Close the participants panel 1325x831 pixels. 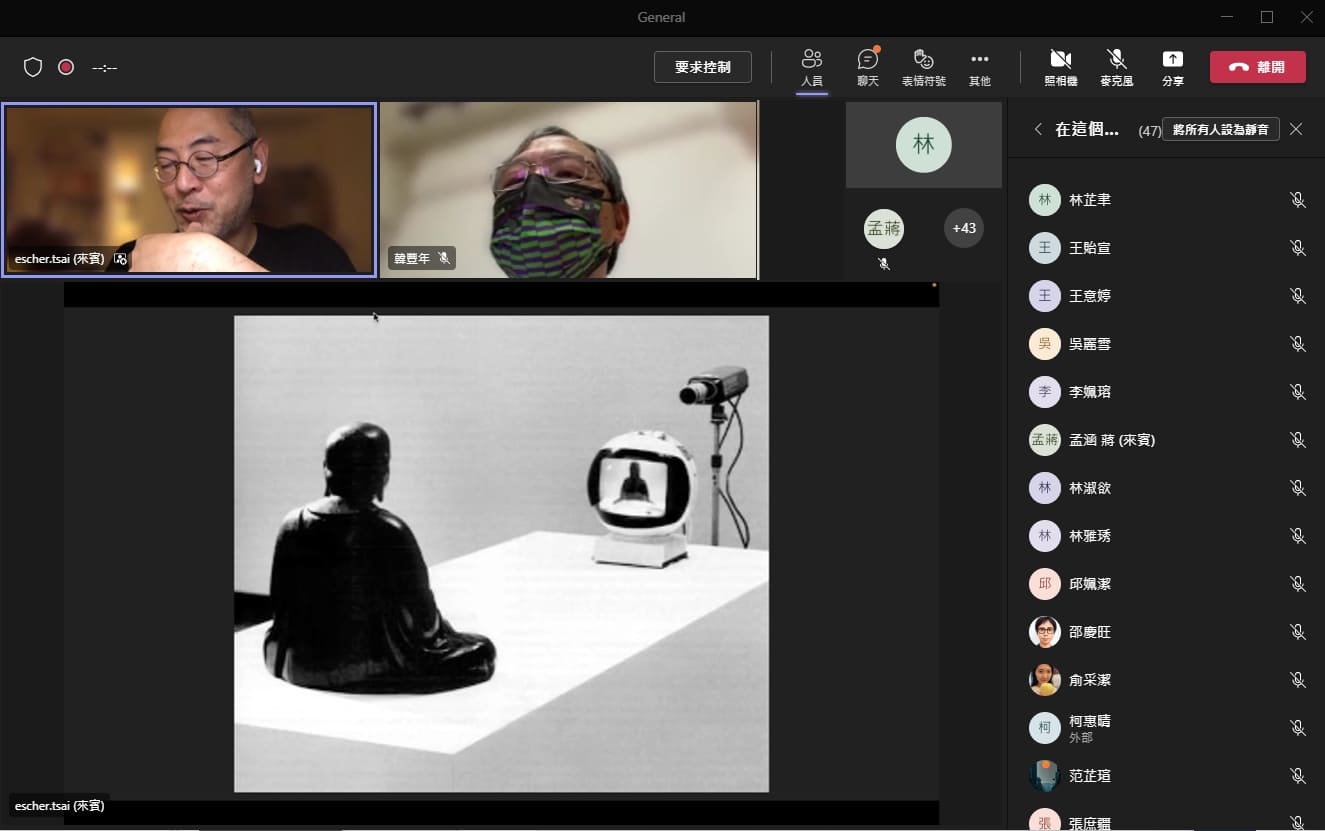click(x=1296, y=129)
